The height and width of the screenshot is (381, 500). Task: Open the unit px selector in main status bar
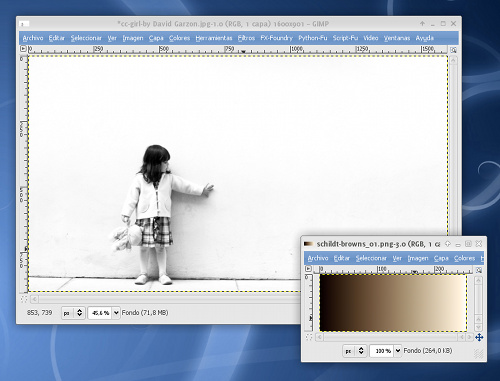tap(73, 313)
